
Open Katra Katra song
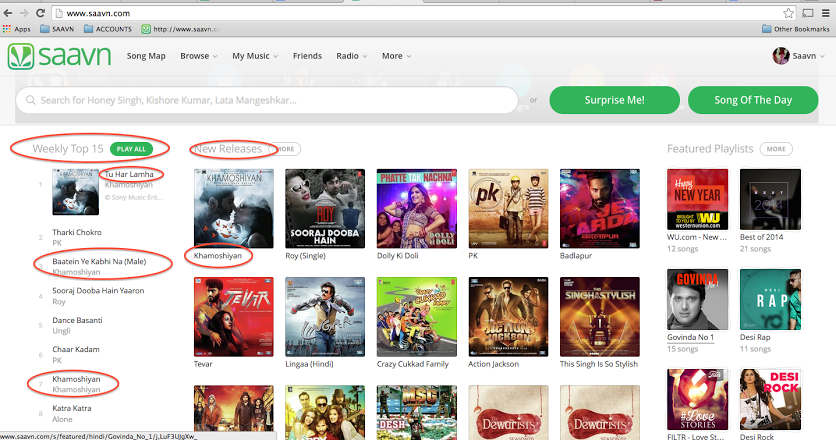point(71,408)
